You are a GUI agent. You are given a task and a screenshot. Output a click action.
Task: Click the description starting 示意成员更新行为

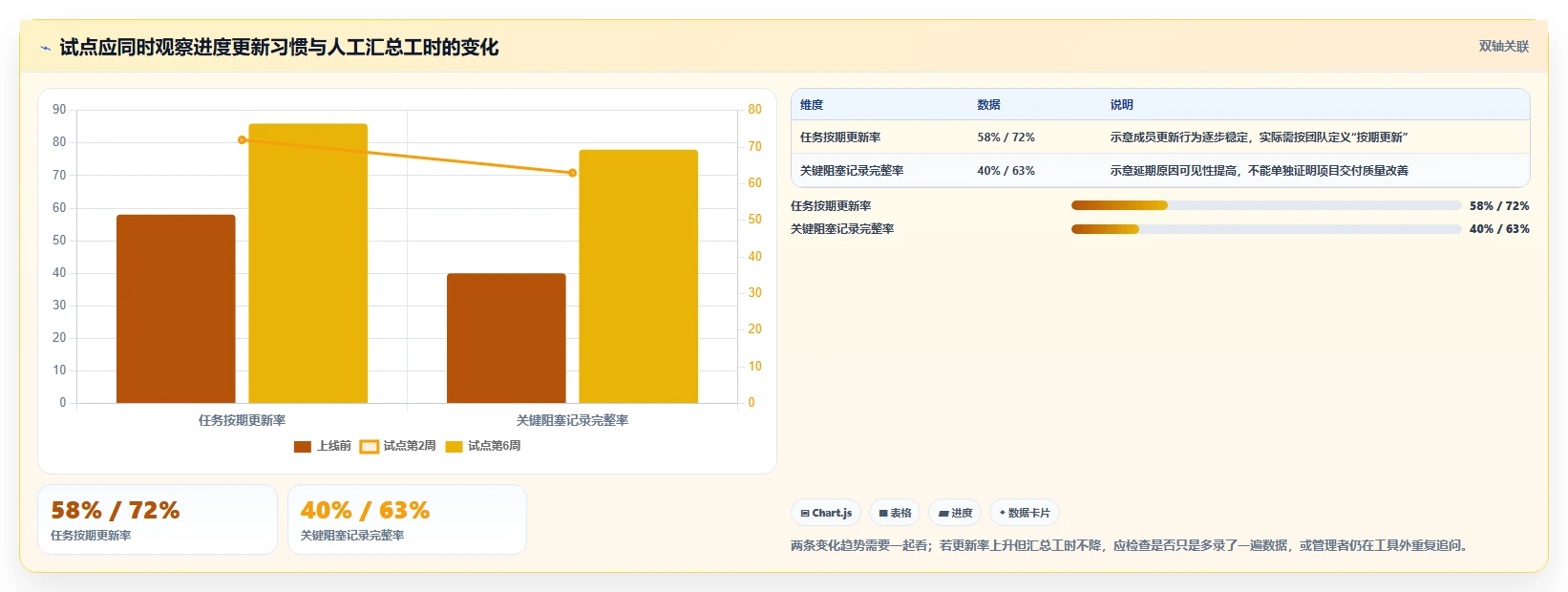[1259, 137]
